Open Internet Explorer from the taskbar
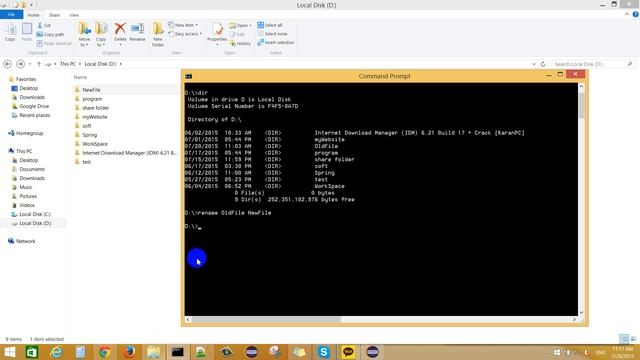640x360 pixels. pyautogui.click(x=56, y=352)
